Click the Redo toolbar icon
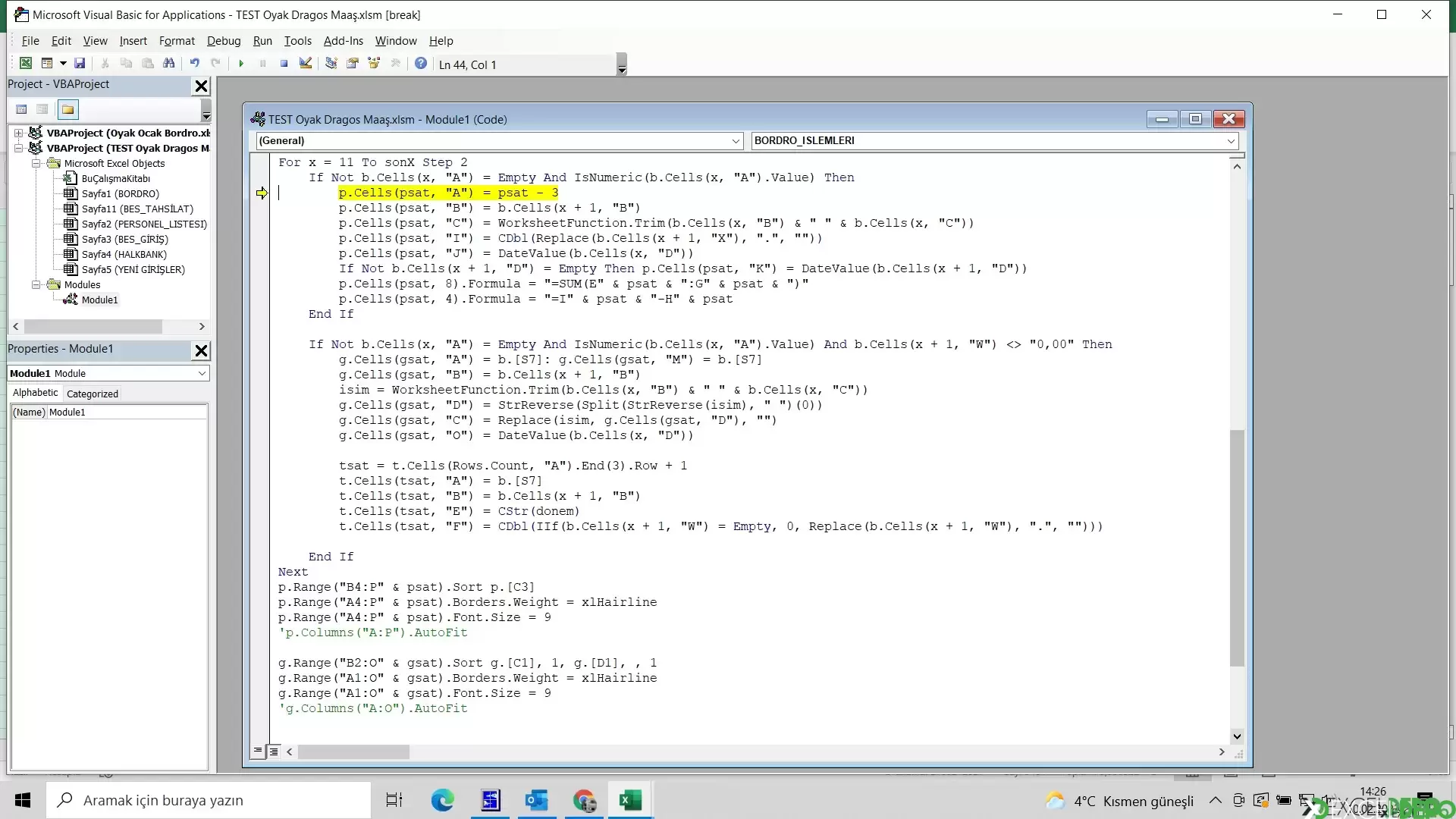Screen dimensions: 1456x819 click(216, 64)
